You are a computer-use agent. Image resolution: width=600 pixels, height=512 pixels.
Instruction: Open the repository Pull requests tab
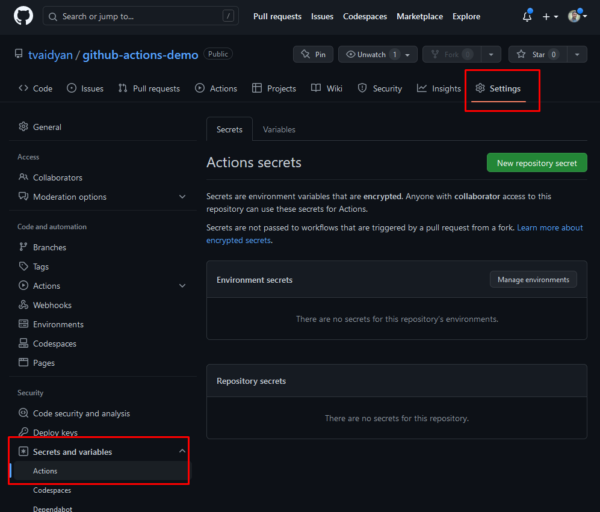149,88
